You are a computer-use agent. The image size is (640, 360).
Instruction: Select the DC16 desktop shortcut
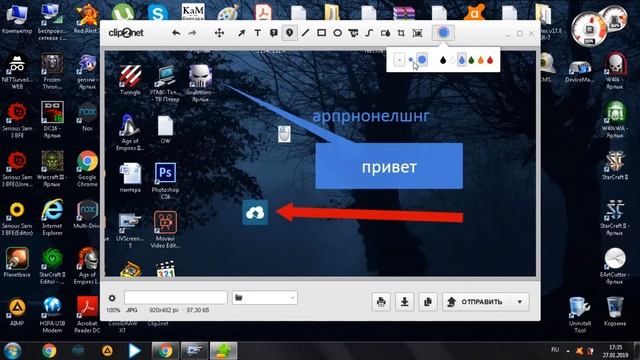click(52, 120)
